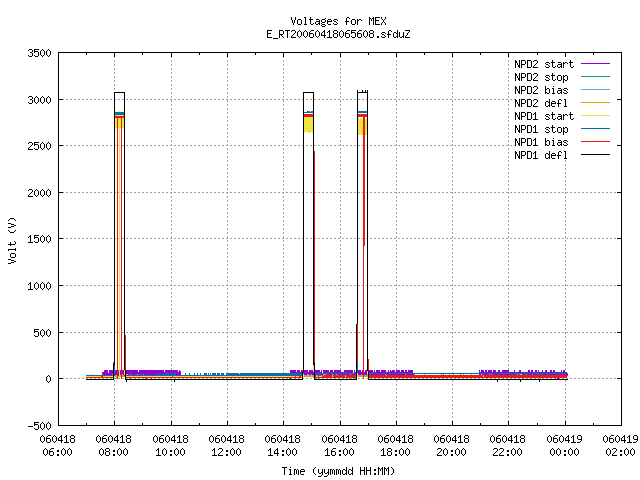Viewport: 640px width, 480px height.
Task: Click the 060418 18:00 x-axis tick label
Action: [395, 446]
